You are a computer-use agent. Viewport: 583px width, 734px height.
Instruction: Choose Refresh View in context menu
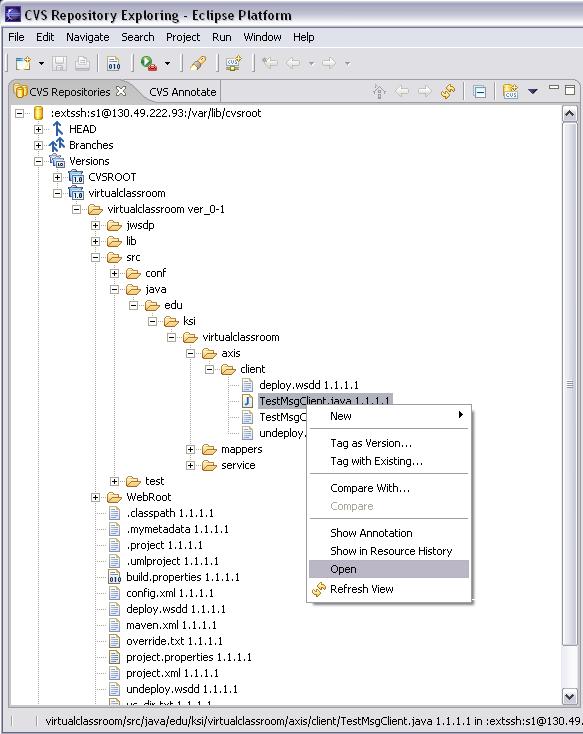point(389,589)
